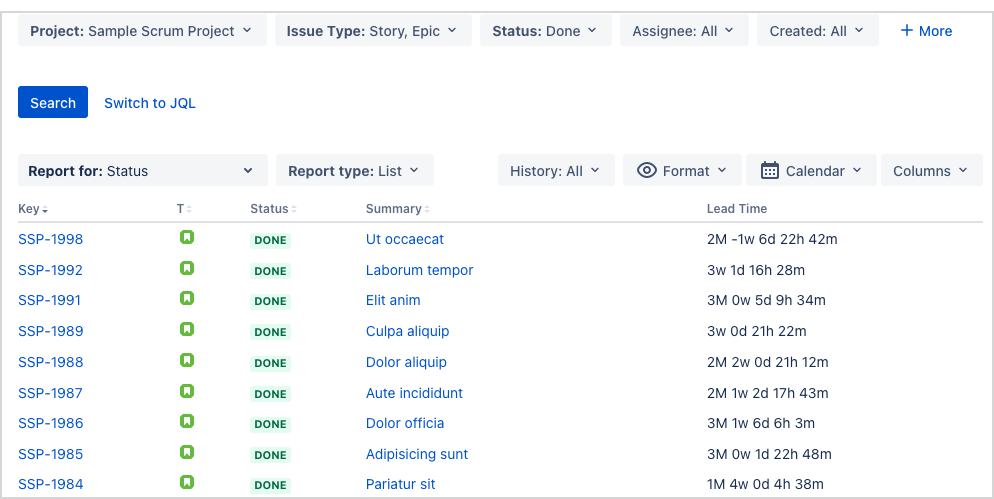The height and width of the screenshot is (499, 994).
Task: Open the Status: Done filter dropdown
Action: pos(545,30)
